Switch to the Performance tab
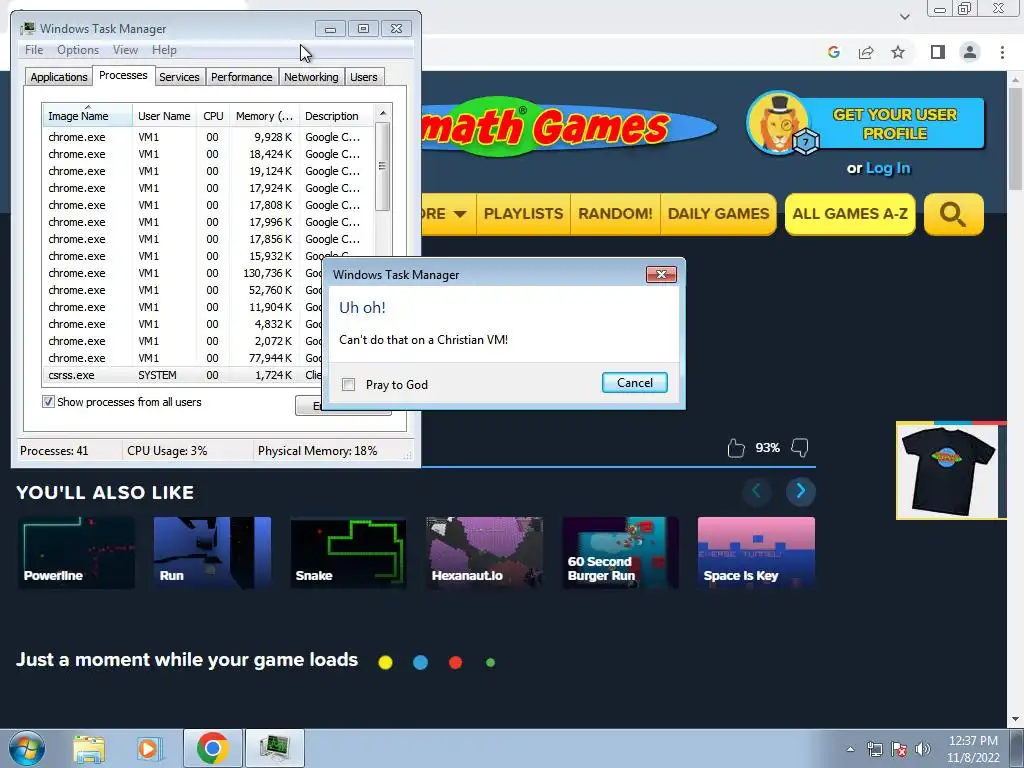The width and height of the screenshot is (1024, 768). [242, 77]
